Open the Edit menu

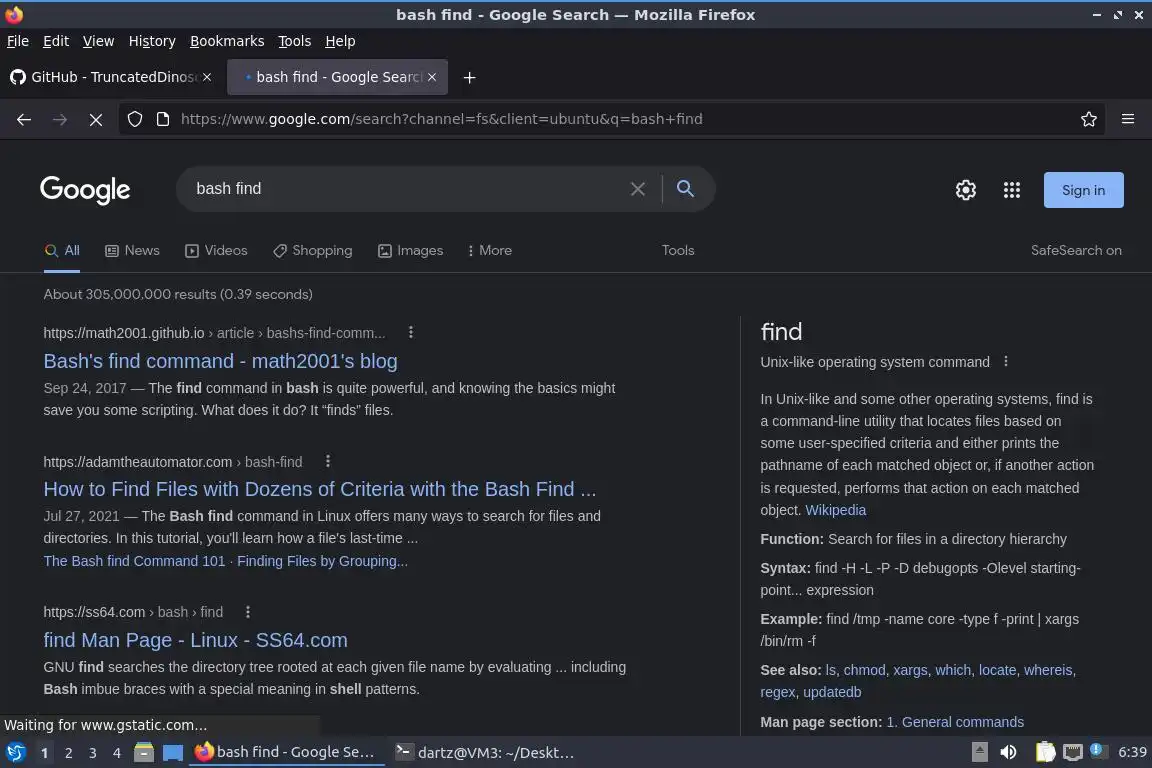(56, 41)
